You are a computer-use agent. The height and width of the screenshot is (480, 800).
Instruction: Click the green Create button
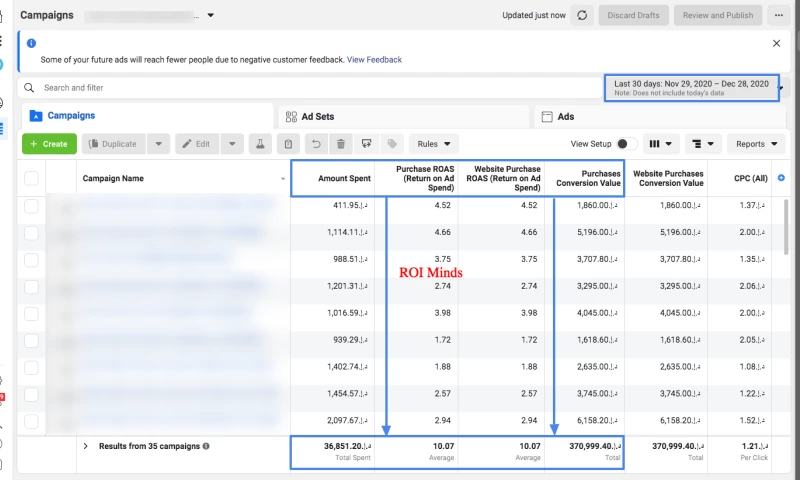(x=48, y=144)
